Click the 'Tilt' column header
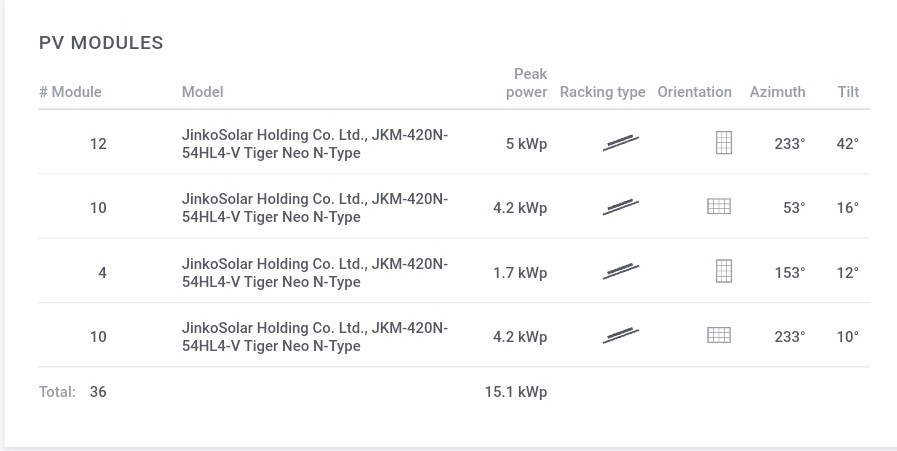 848,92
